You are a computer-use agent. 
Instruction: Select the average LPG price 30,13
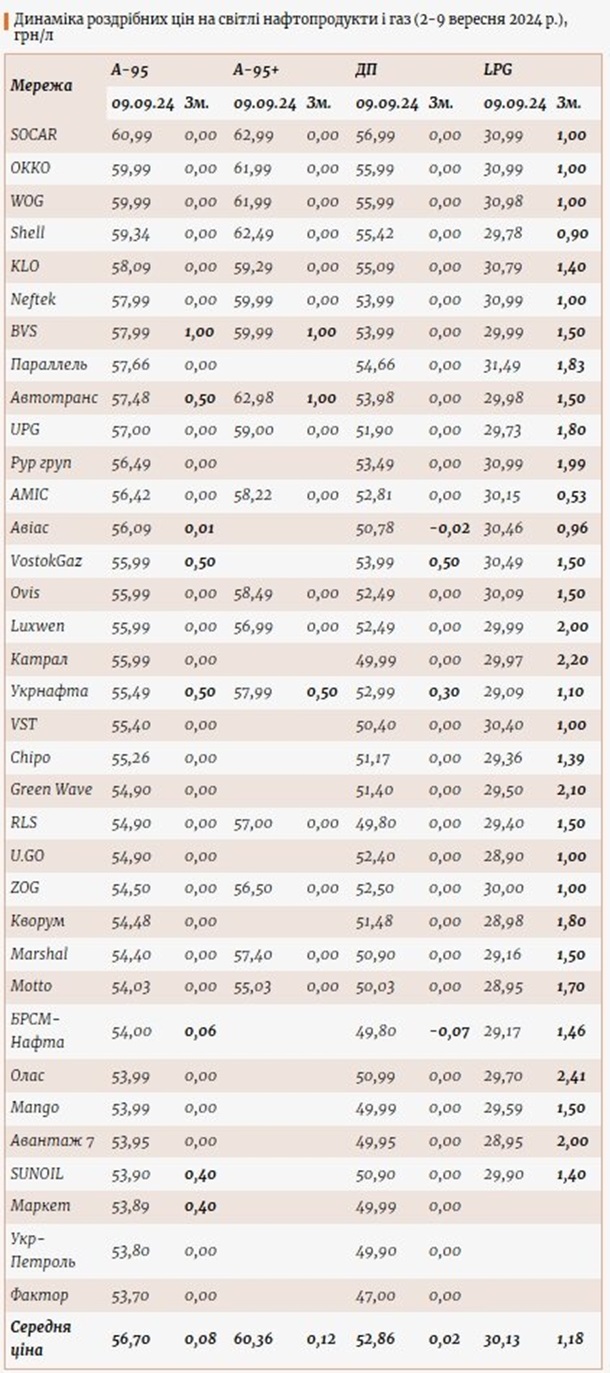503,1338
